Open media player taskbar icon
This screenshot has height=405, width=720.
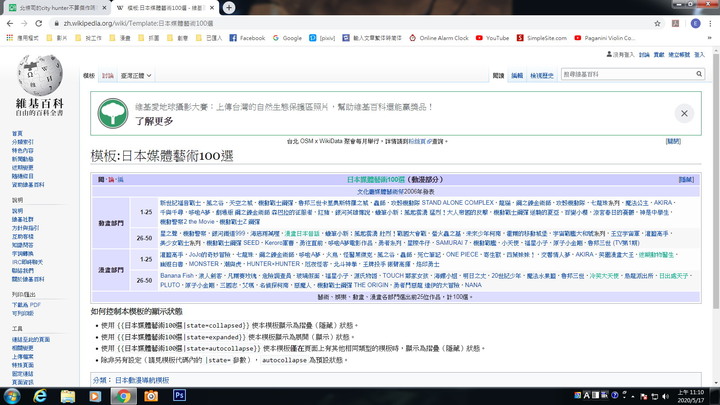coord(95,396)
